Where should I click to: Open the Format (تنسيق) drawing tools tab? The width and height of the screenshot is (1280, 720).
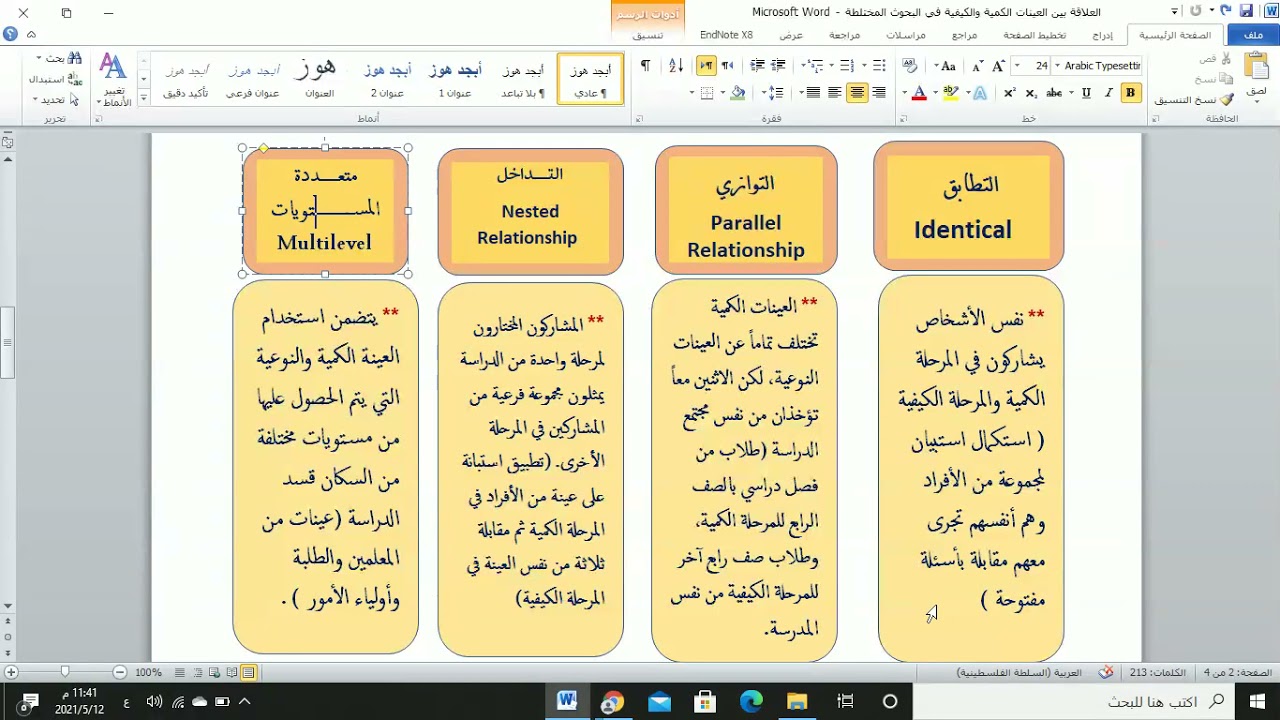647,35
